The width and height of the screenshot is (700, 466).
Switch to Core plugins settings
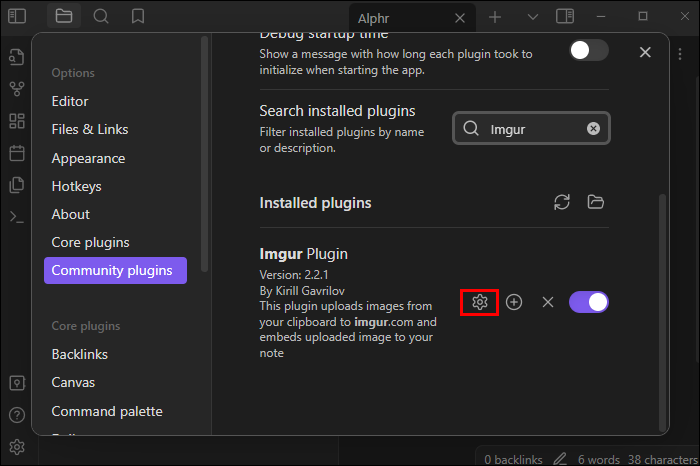point(90,242)
